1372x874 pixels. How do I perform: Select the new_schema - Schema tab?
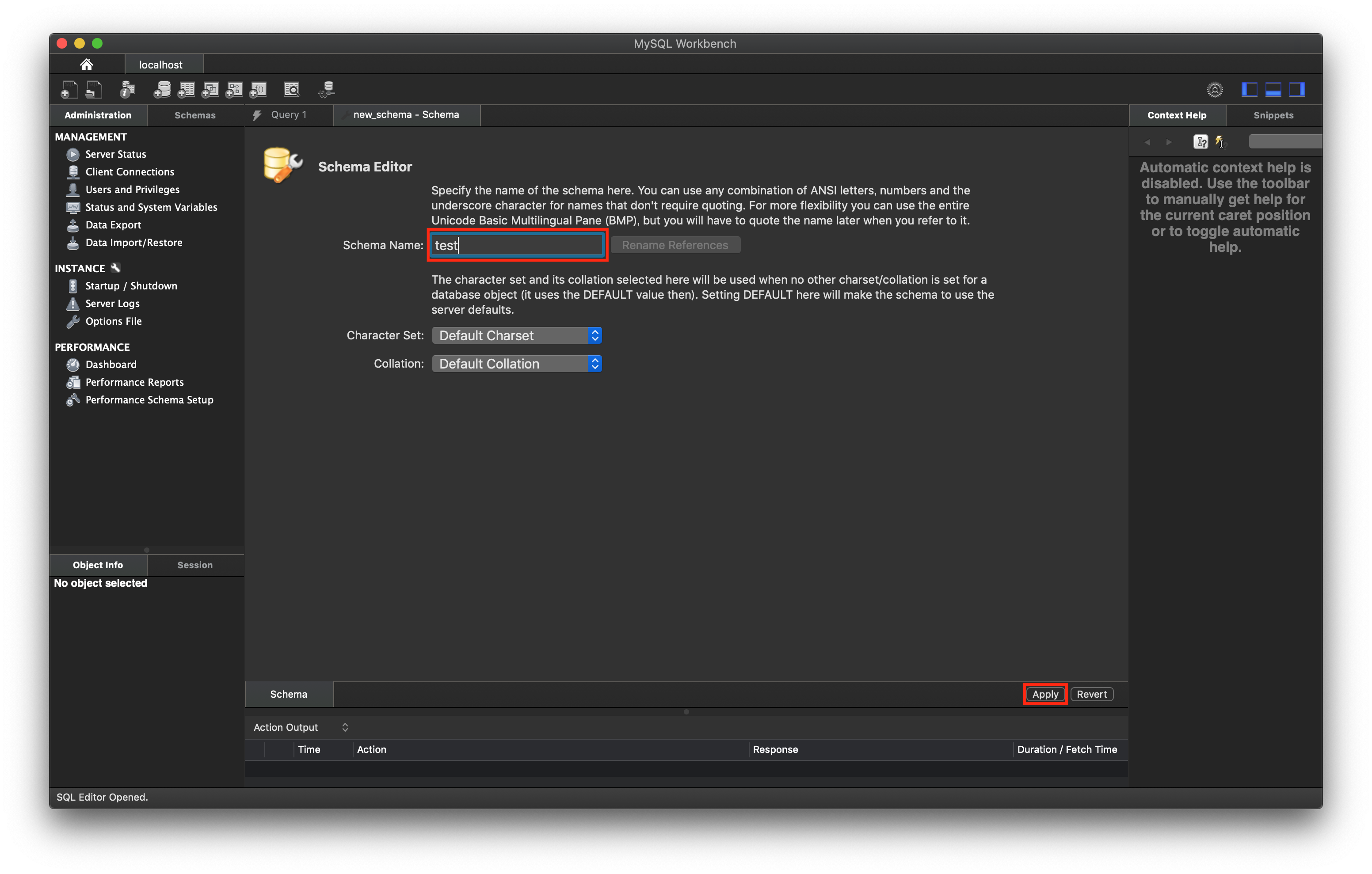point(406,114)
